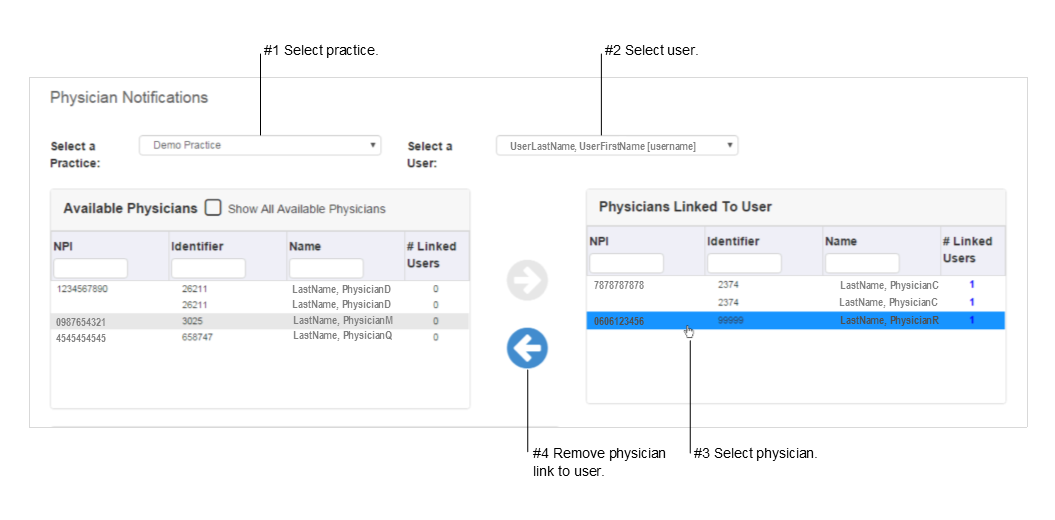Open the Select a User dropdown
The height and width of the screenshot is (520, 1055).
(x=617, y=145)
